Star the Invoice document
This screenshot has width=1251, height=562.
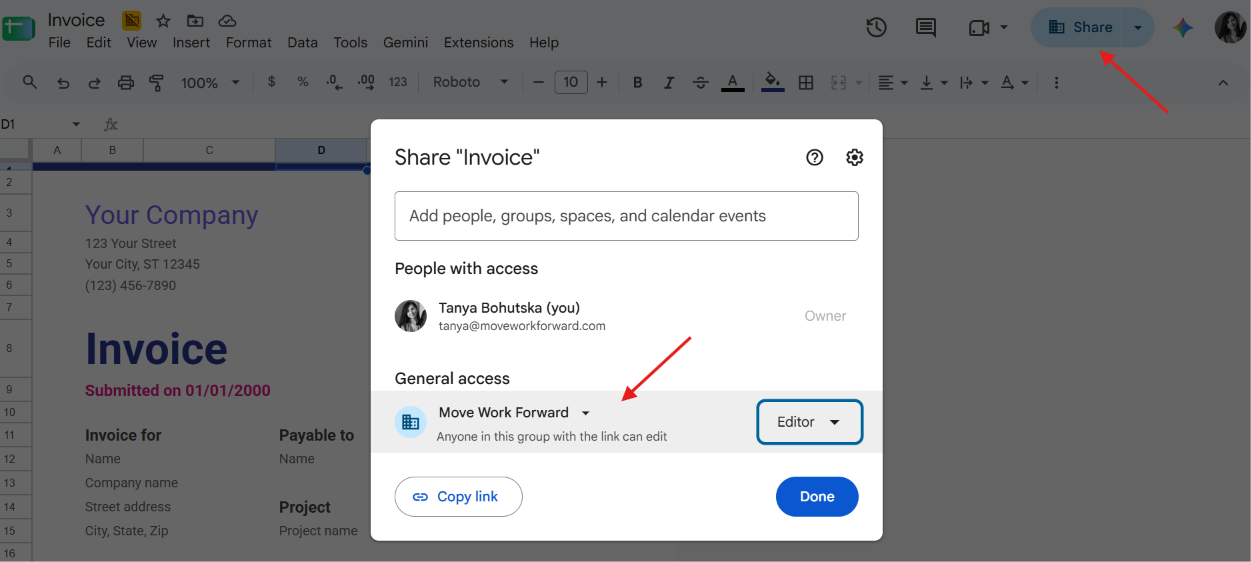[163, 21]
